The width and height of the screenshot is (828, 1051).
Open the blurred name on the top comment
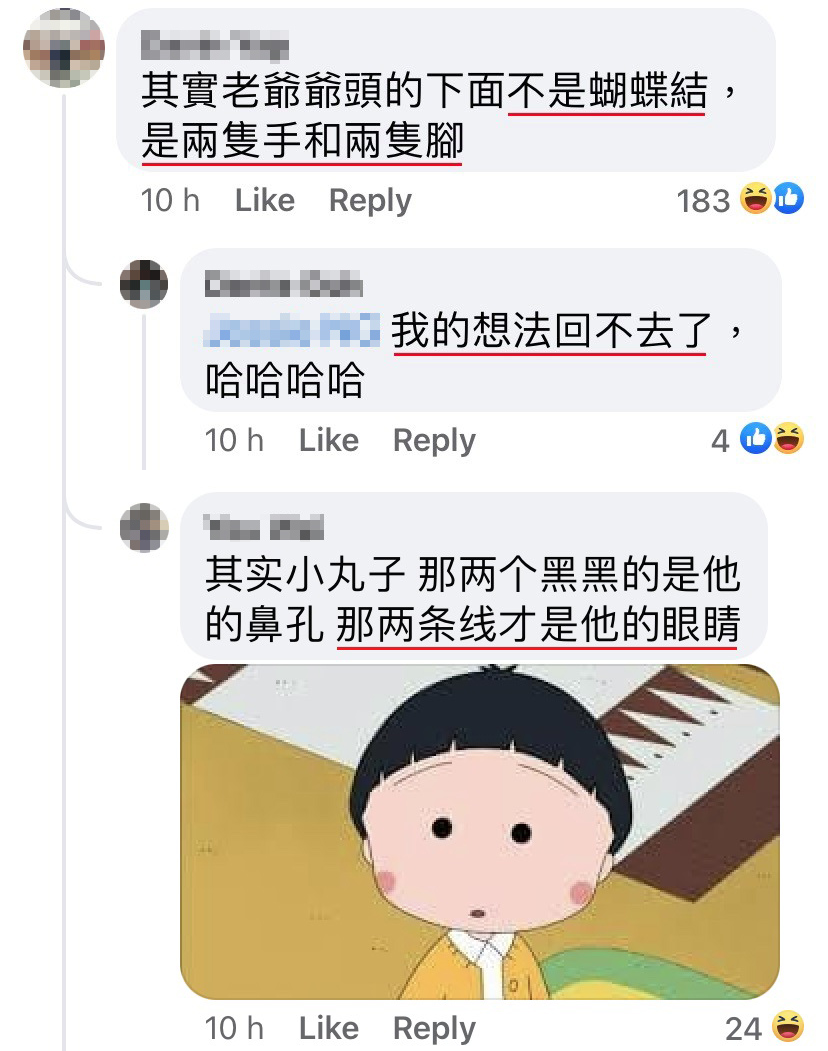coord(215,45)
